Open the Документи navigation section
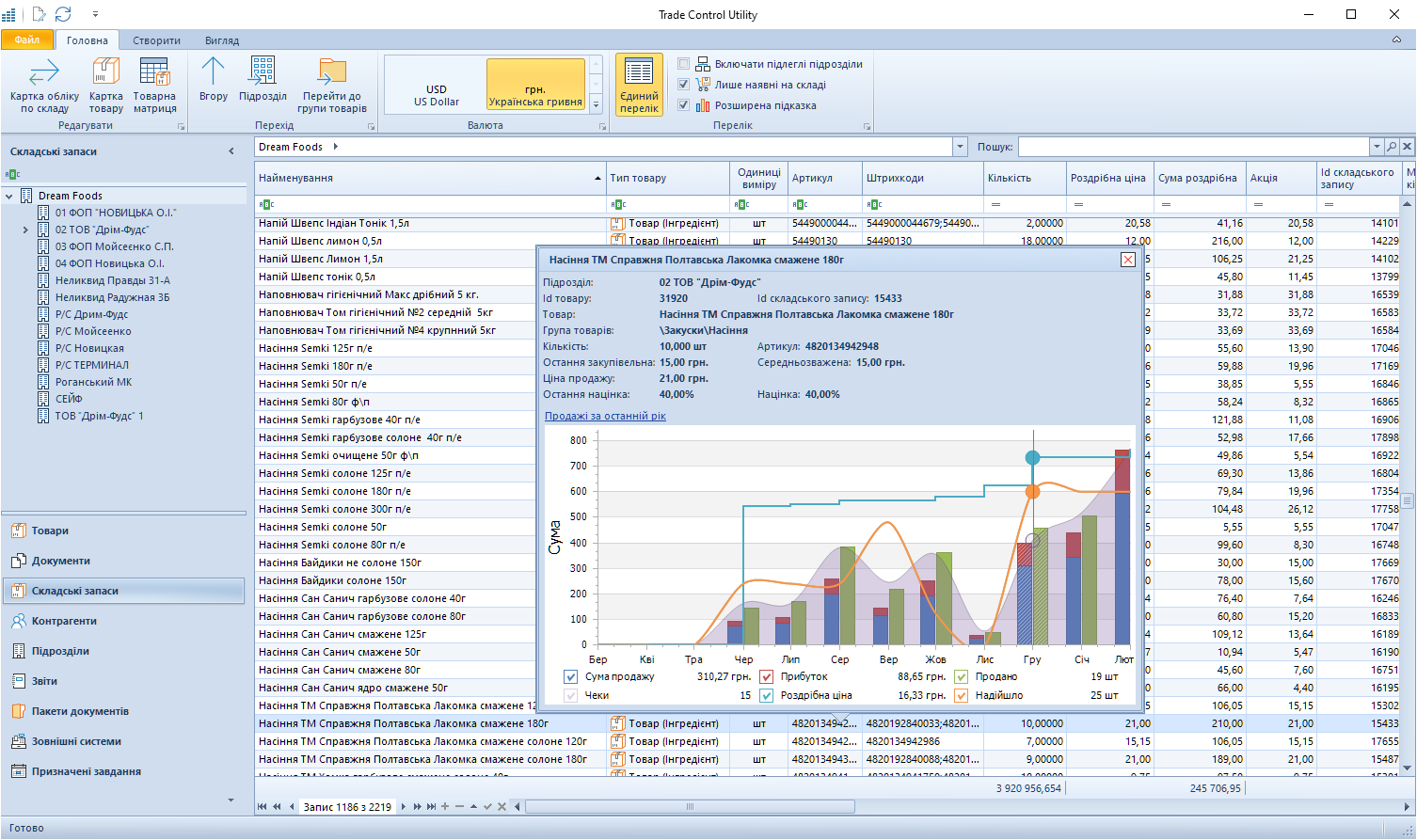This screenshot has width=1417, height=840. click(x=123, y=561)
